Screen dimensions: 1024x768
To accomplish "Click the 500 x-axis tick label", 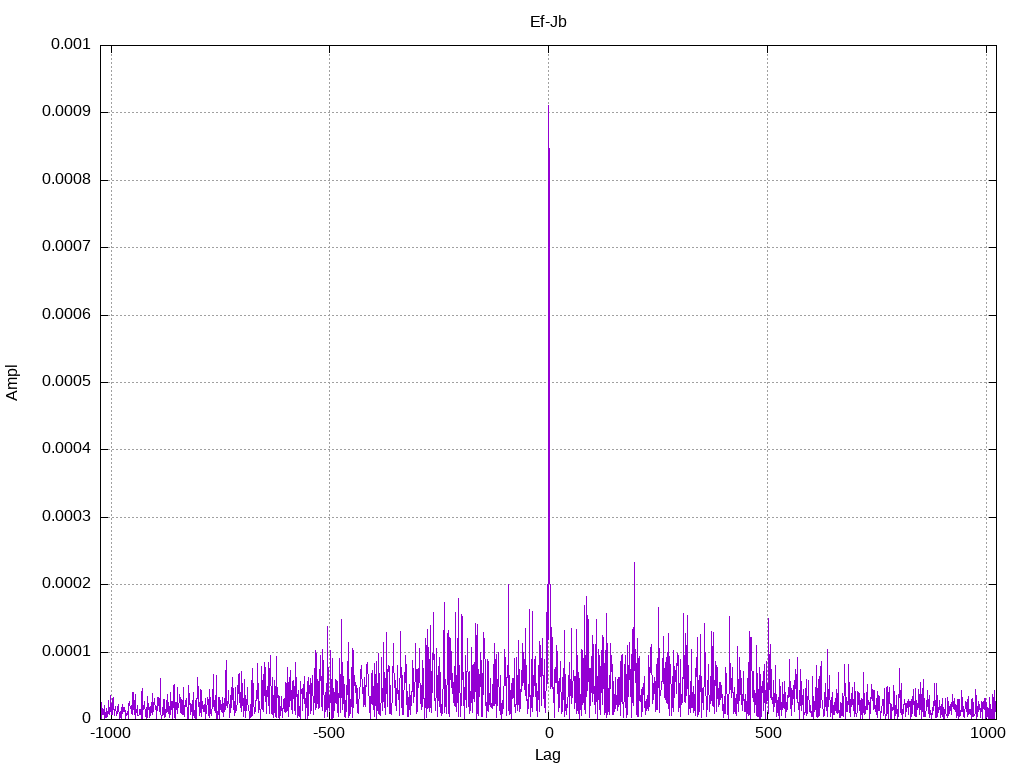I will click(x=768, y=733).
